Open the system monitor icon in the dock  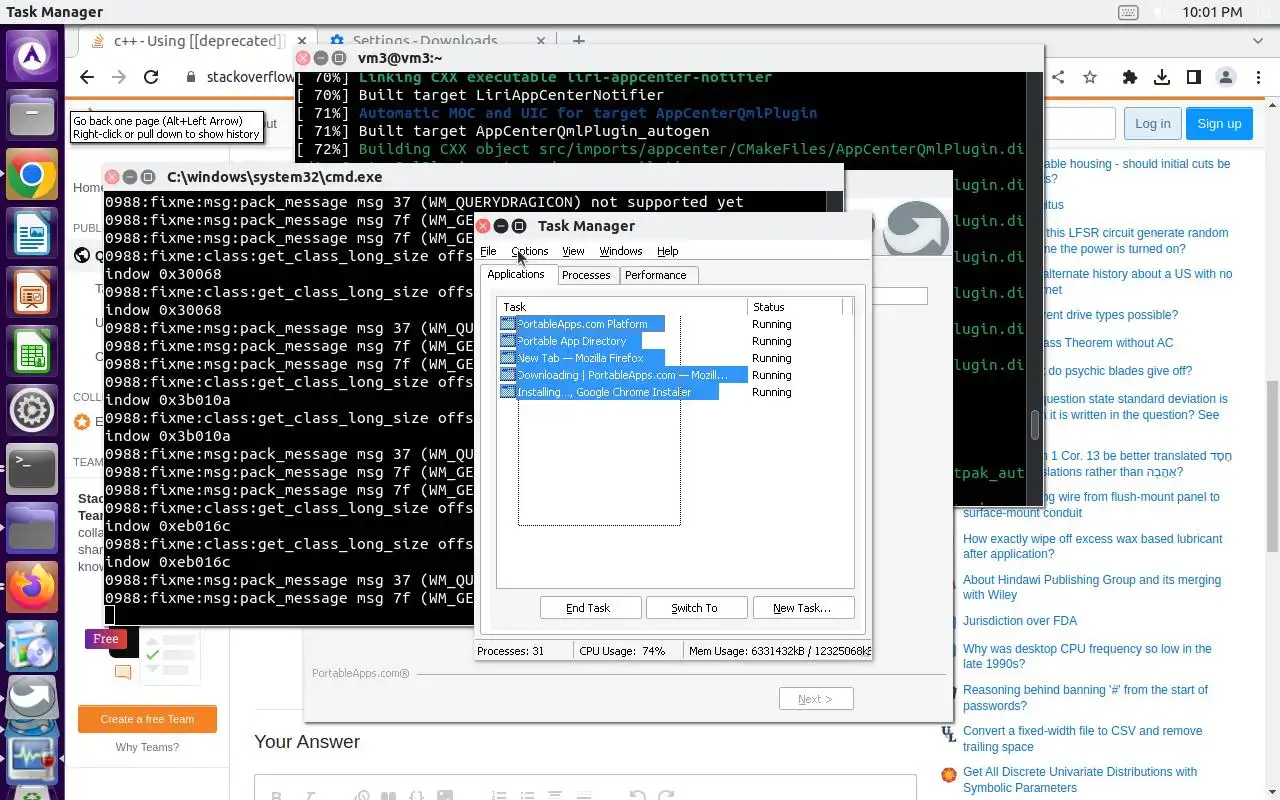[x=32, y=761]
